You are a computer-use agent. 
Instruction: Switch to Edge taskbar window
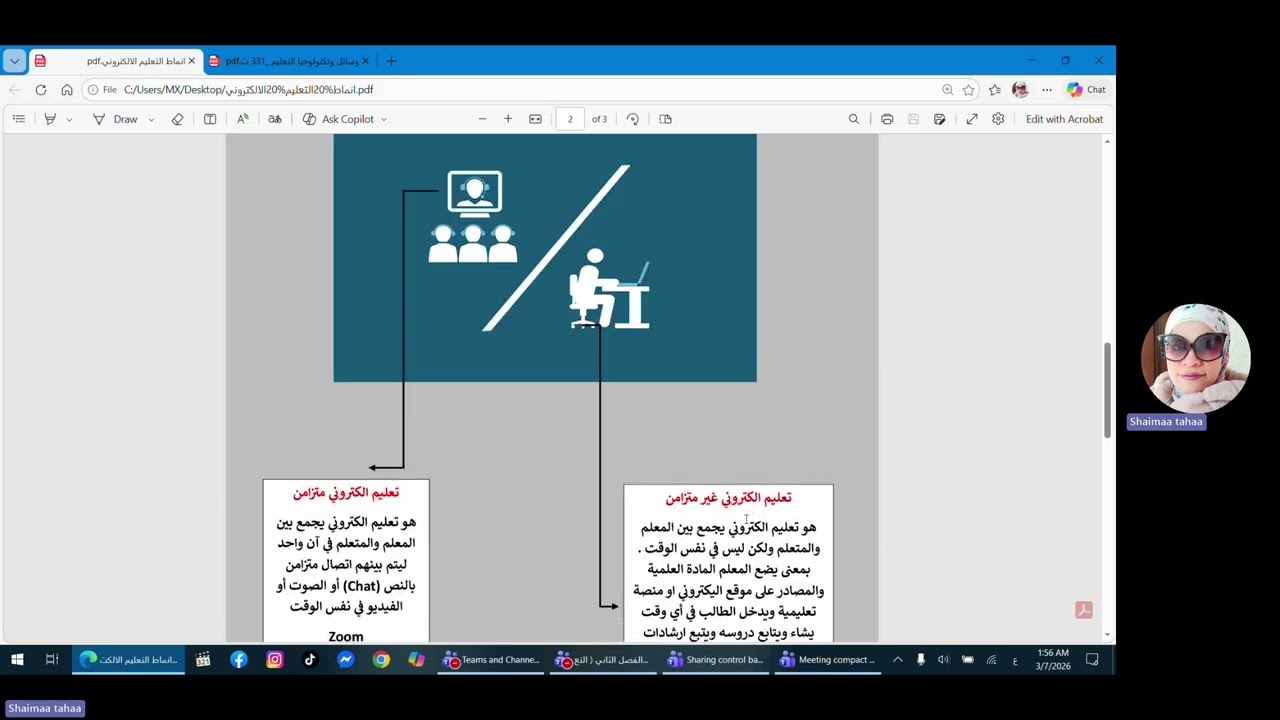130,660
